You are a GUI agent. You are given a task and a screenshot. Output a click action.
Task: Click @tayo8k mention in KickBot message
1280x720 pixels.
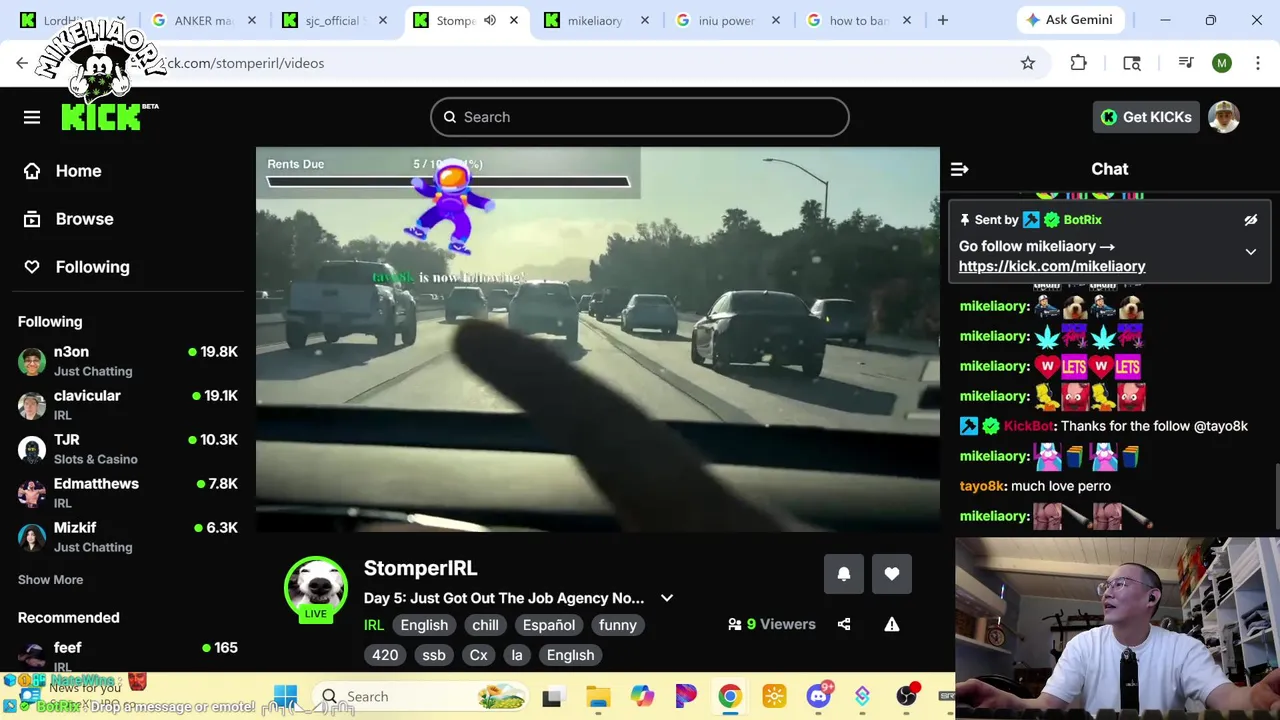point(1221,426)
